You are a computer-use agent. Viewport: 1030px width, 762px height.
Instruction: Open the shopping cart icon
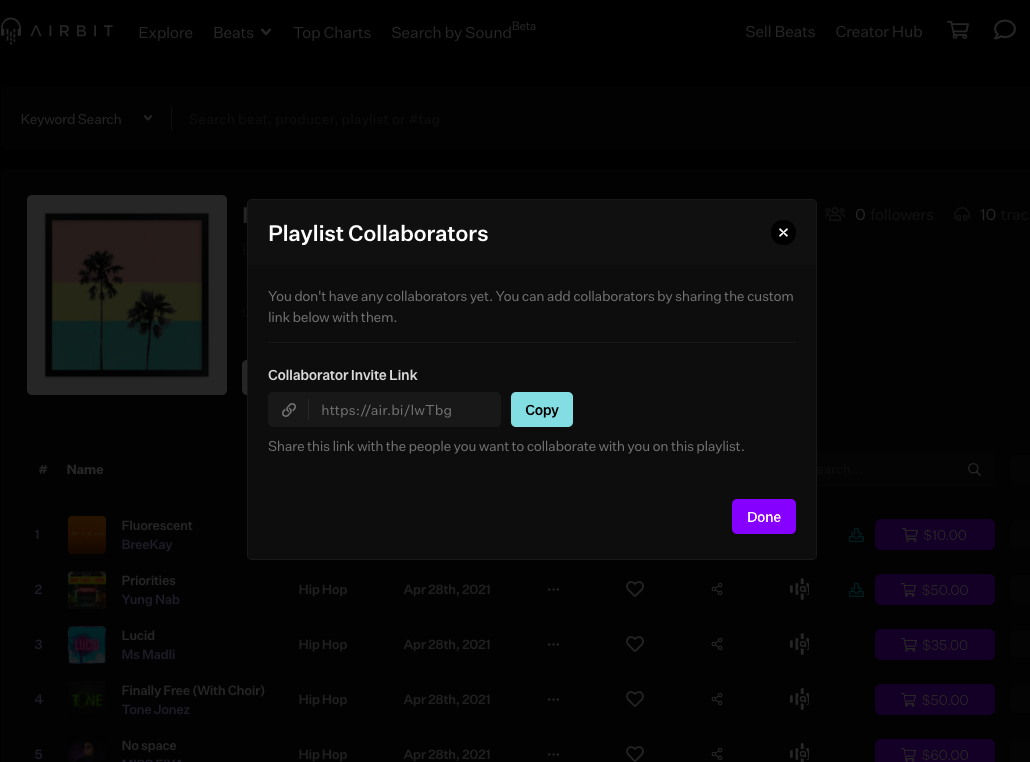pyautogui.click(x=958, y=30)
